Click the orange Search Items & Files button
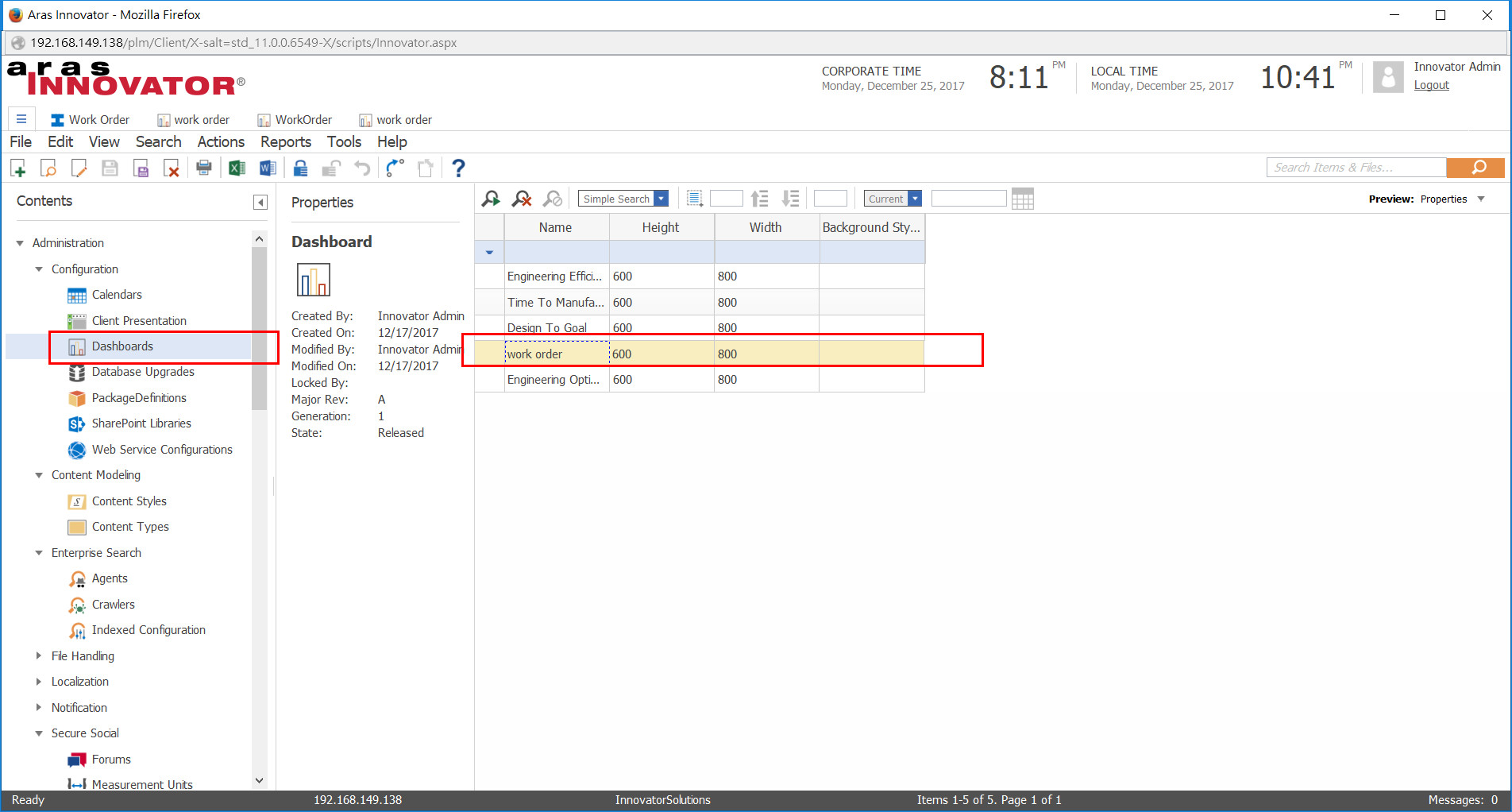 [x=1475, y=168]
